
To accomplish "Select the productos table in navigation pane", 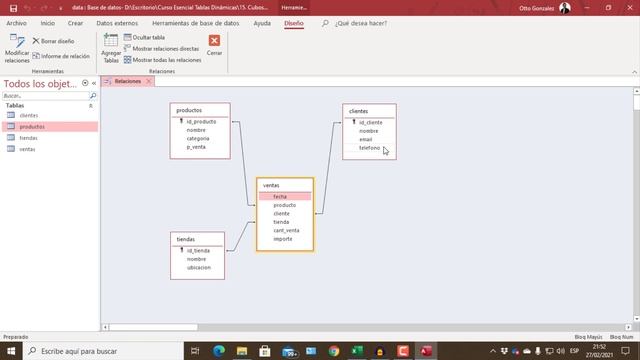I will (50, 127).
